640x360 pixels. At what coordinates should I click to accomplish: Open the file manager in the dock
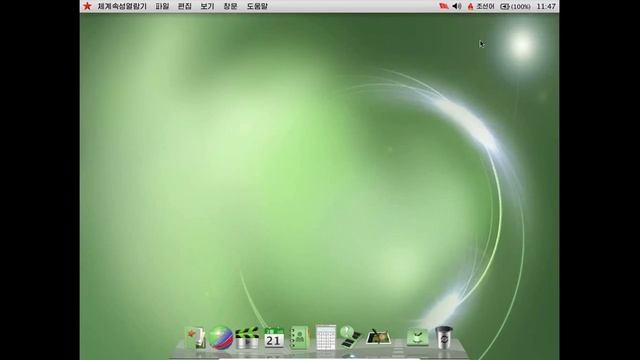point(195,338)
